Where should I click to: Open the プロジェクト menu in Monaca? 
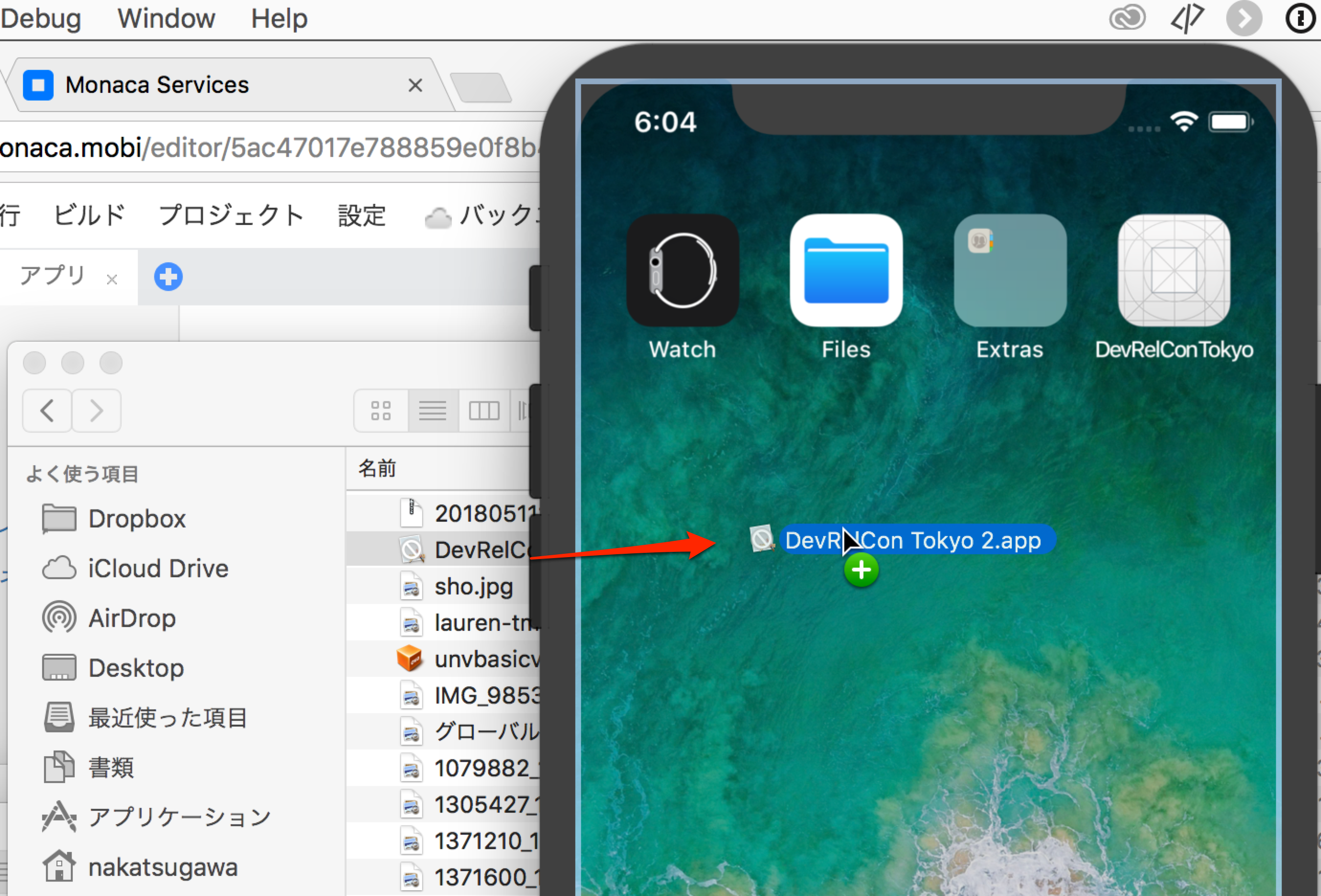(231, 215)
